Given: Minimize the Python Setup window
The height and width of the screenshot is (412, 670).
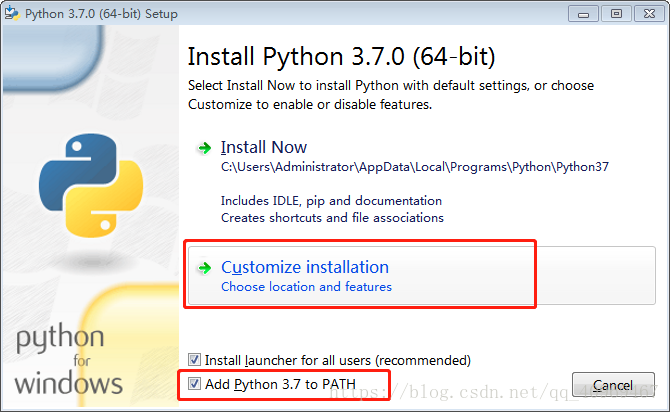Looking at the screenshot, I should (x=585, y=13).
